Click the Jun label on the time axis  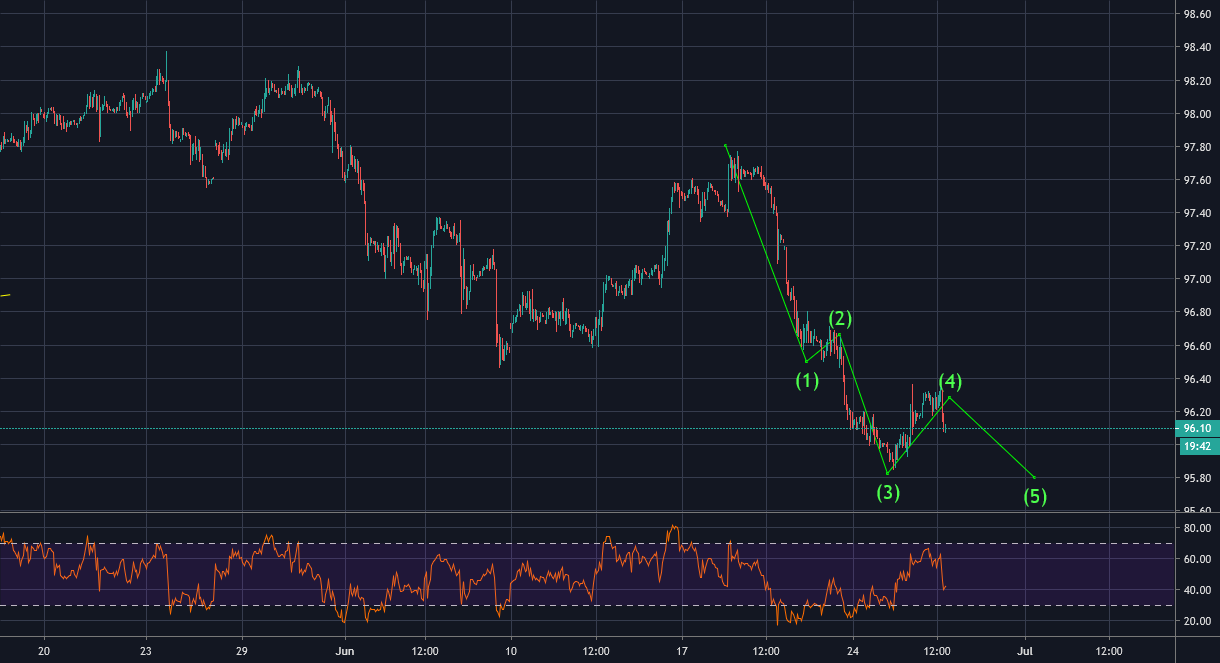(x=345, y=648)
